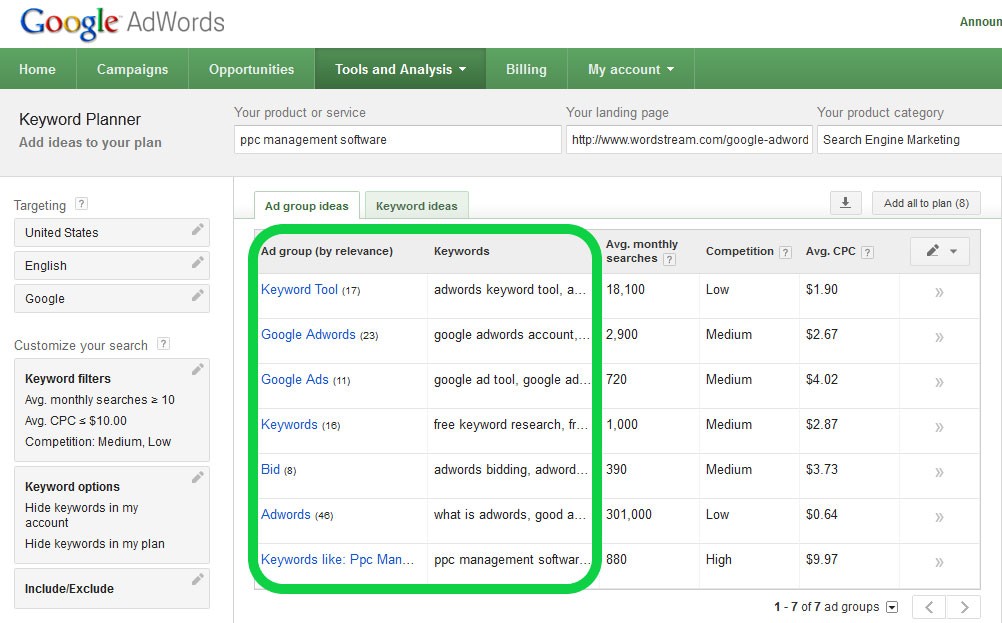Open the Keyword Tool ad group link
The width and height of the screenshot is (1002, 623).
[x=299, y=289]
